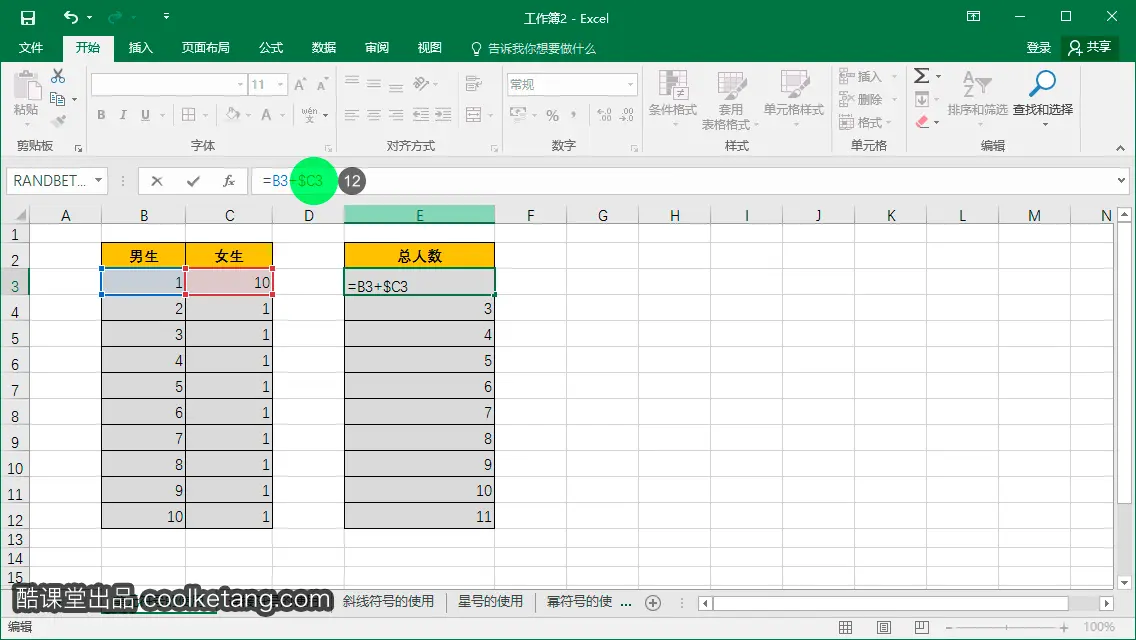The height and width of the screenshot is (640, 1136).
Task: Click the 总人数 header cell
Action: pyautogui.click(x=419, y=256)
